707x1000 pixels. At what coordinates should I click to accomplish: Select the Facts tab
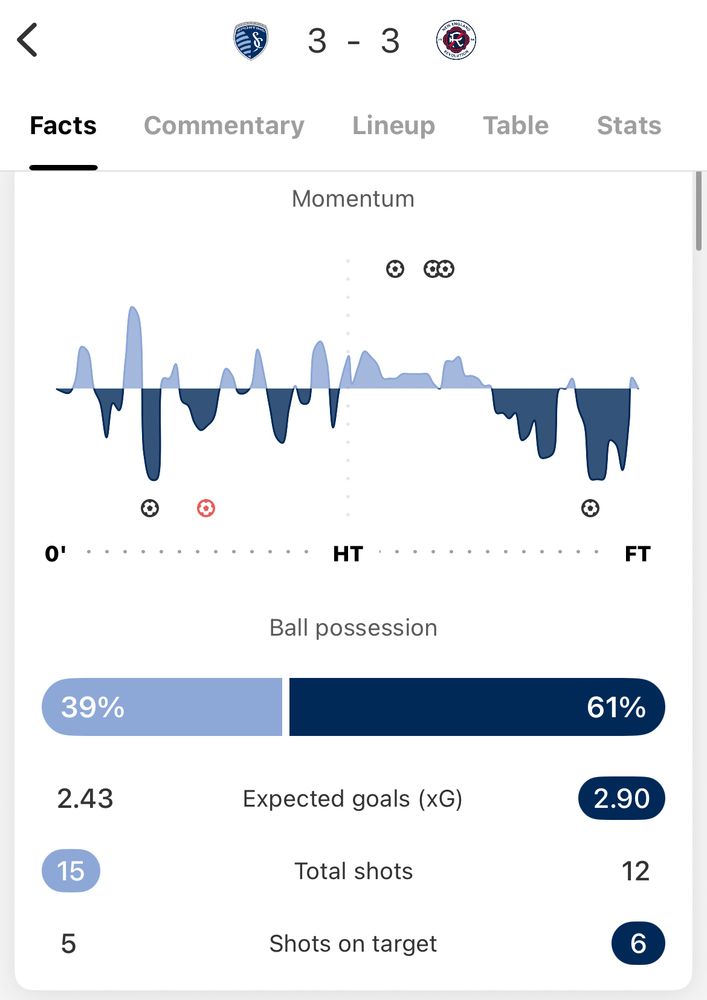(x=63, y=126)
